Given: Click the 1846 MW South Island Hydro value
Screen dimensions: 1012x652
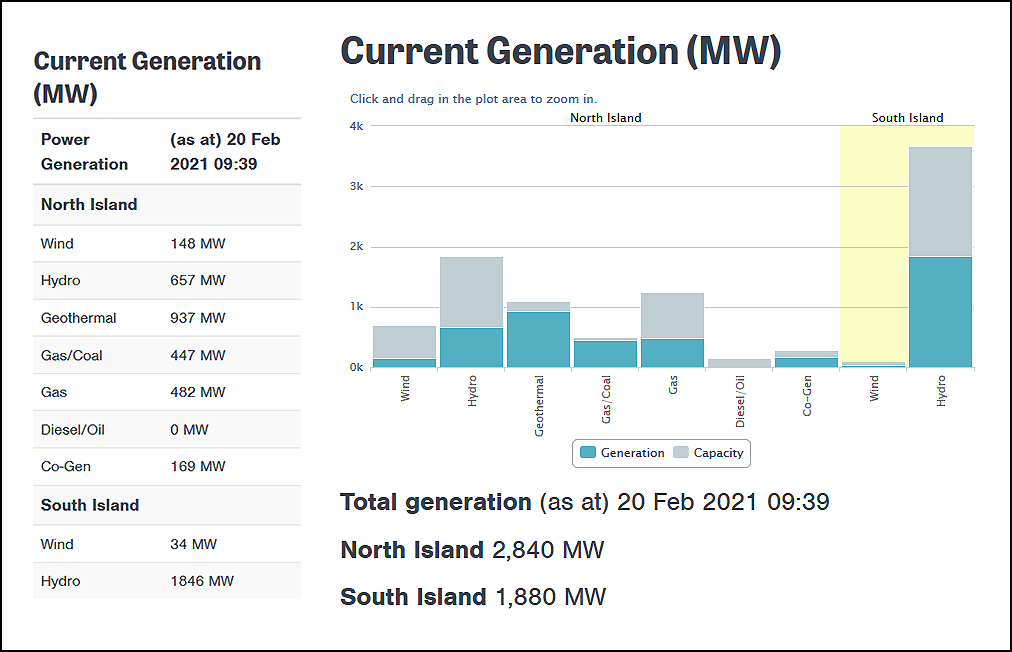Looking at the screenshot, I should (202, 581).
